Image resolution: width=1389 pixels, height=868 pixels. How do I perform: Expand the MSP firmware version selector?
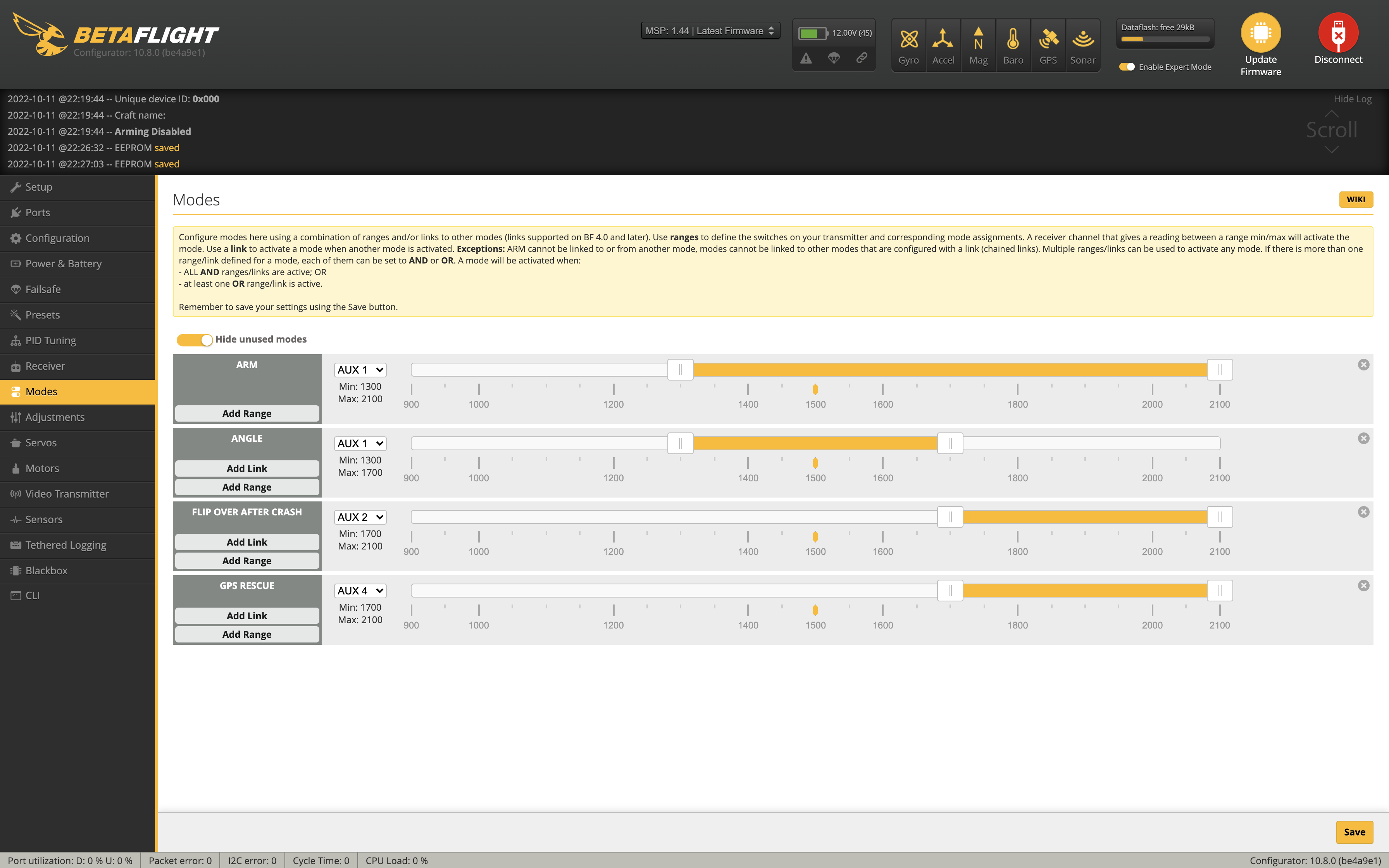click(710, 31)
